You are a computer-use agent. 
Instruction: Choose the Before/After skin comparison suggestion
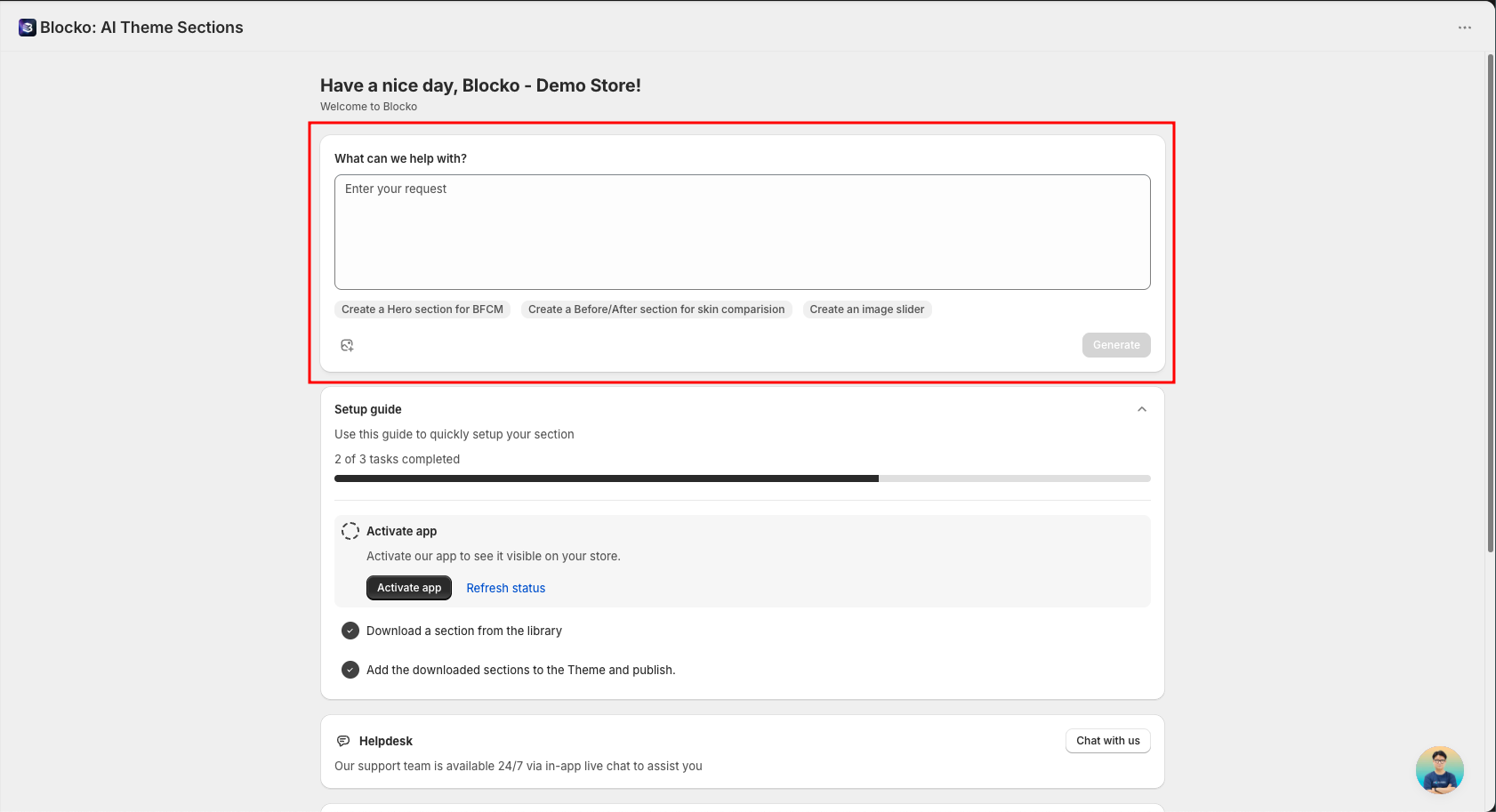[656, 310]
